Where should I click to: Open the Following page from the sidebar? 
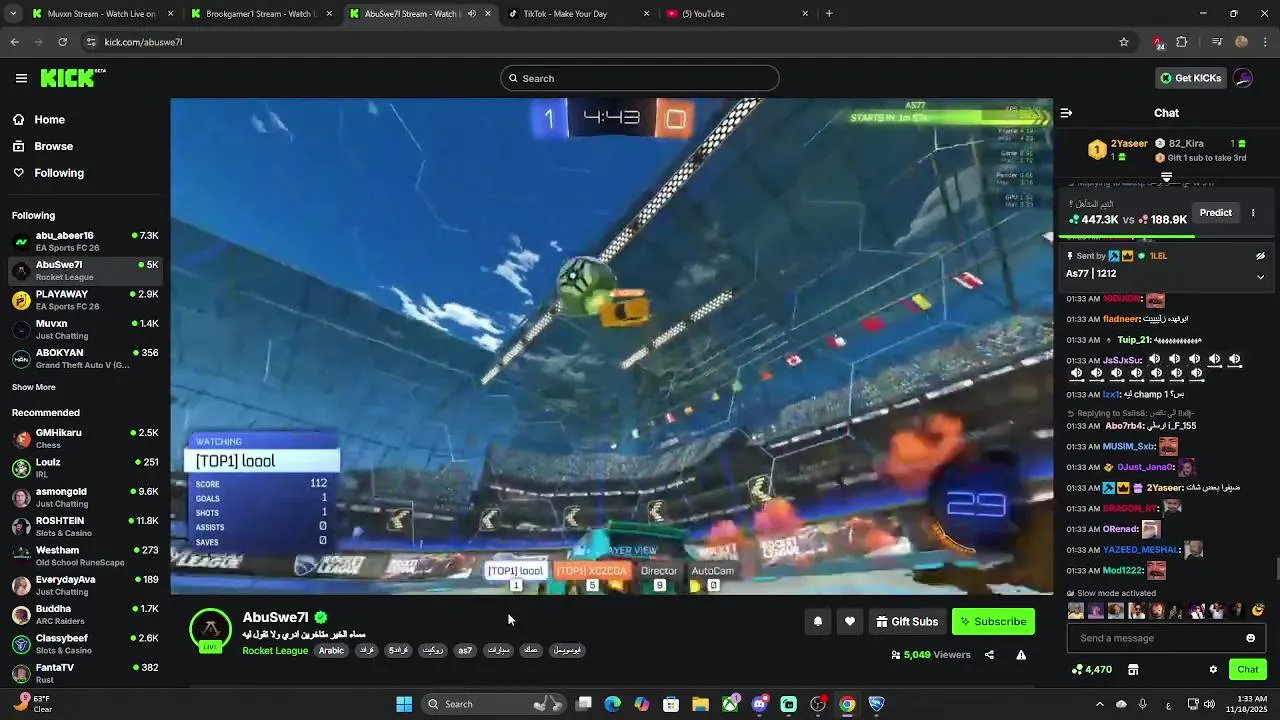(x=59, y=173)
